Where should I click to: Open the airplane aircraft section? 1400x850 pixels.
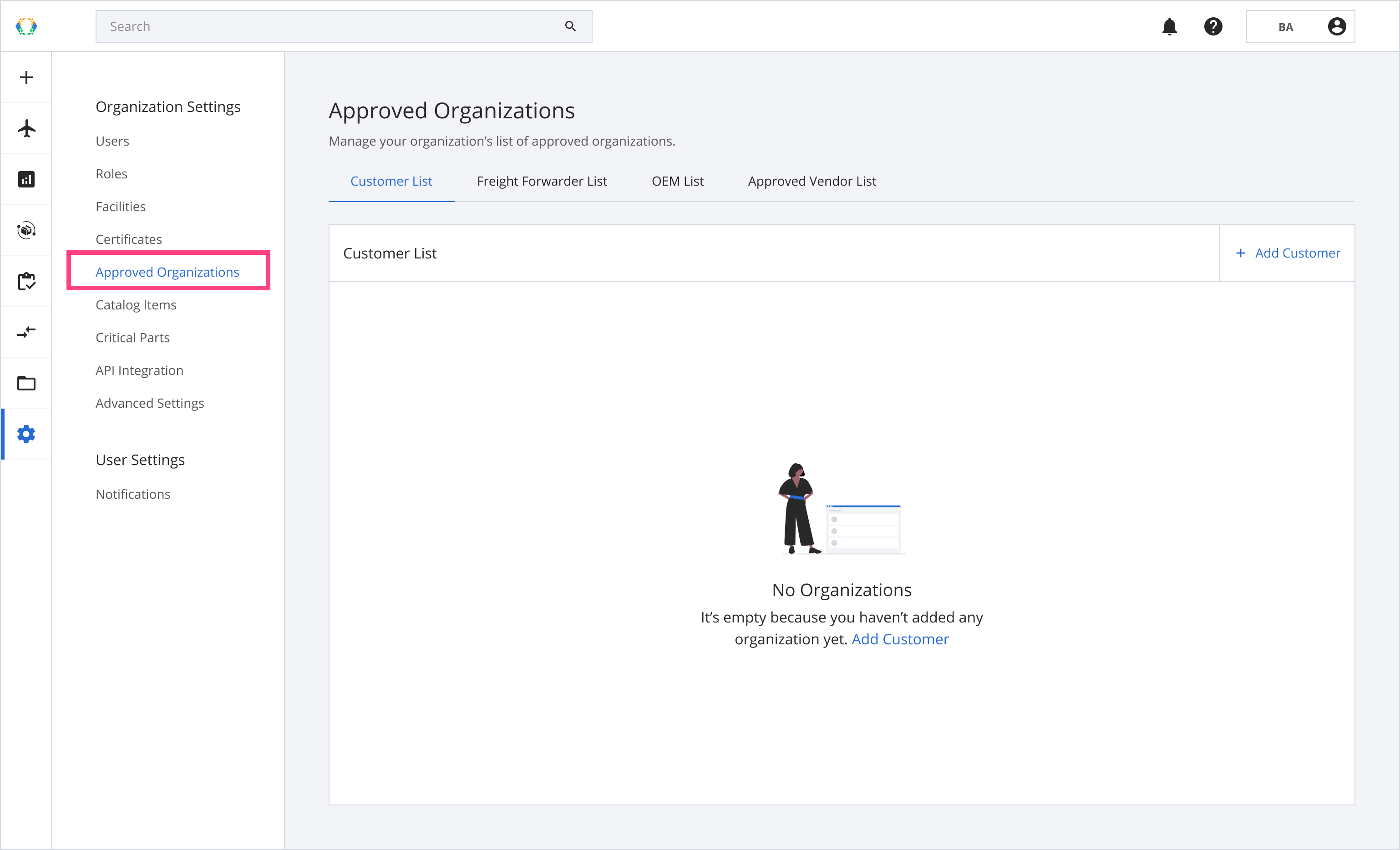(x=26, y=128)
